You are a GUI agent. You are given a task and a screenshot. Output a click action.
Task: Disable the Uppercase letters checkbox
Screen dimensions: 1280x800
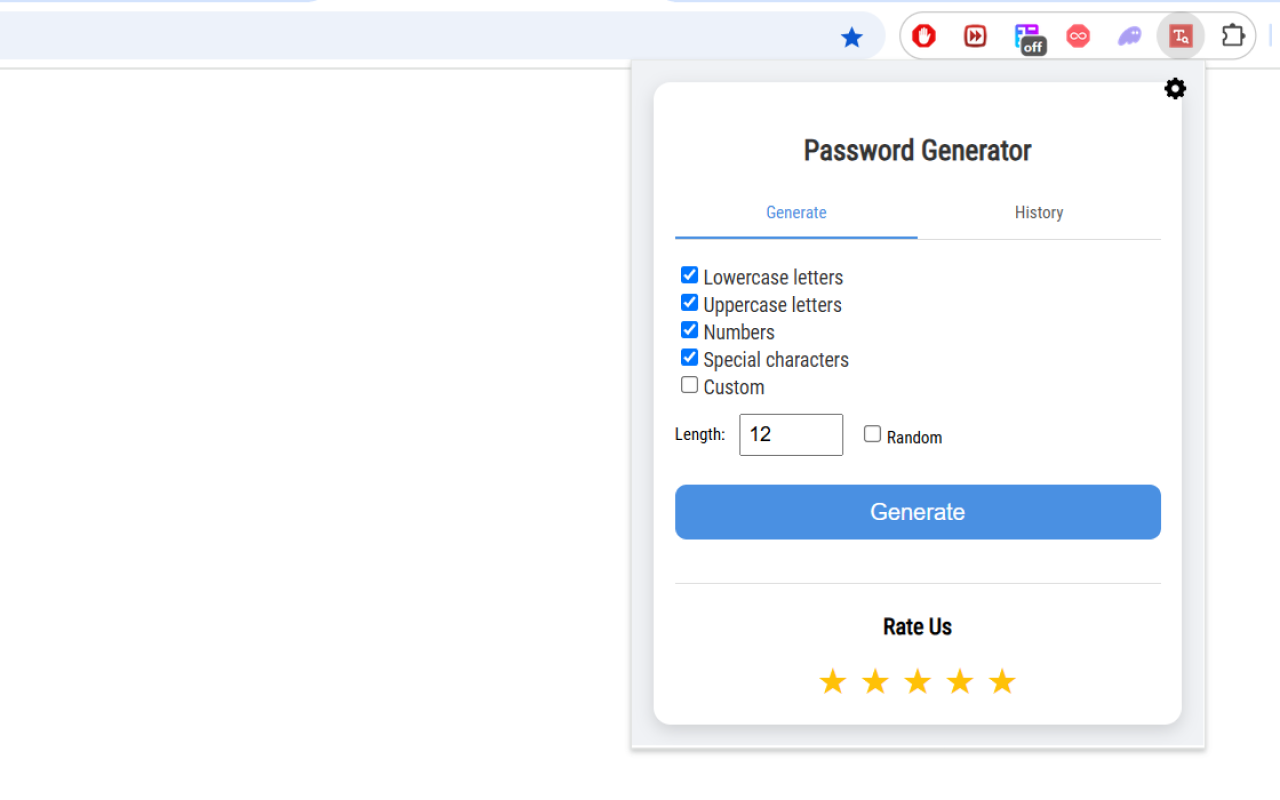[689, 302]
